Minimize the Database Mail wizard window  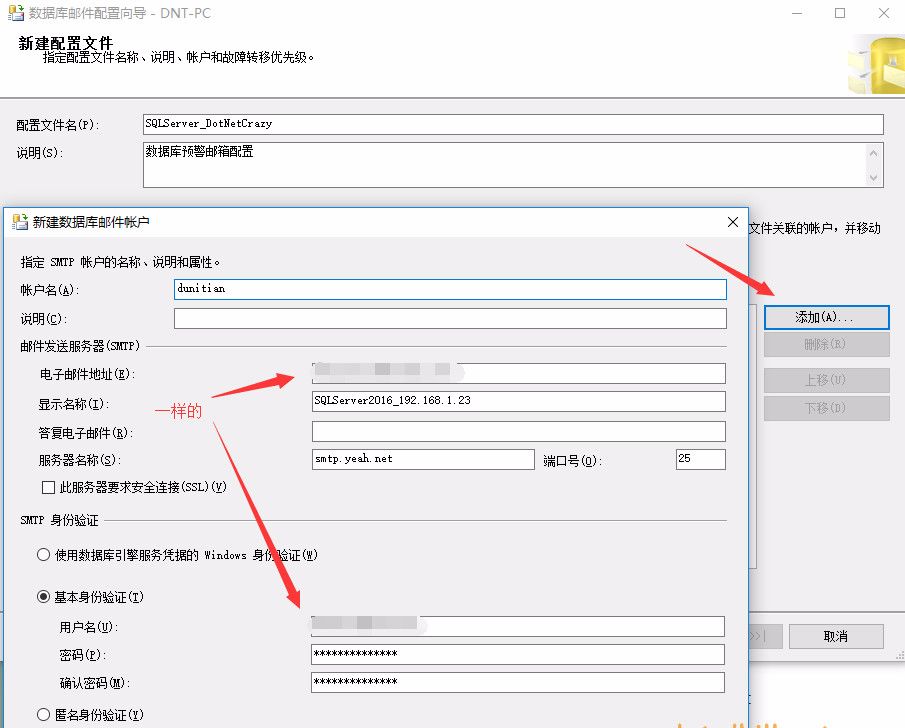click(797, 13)
